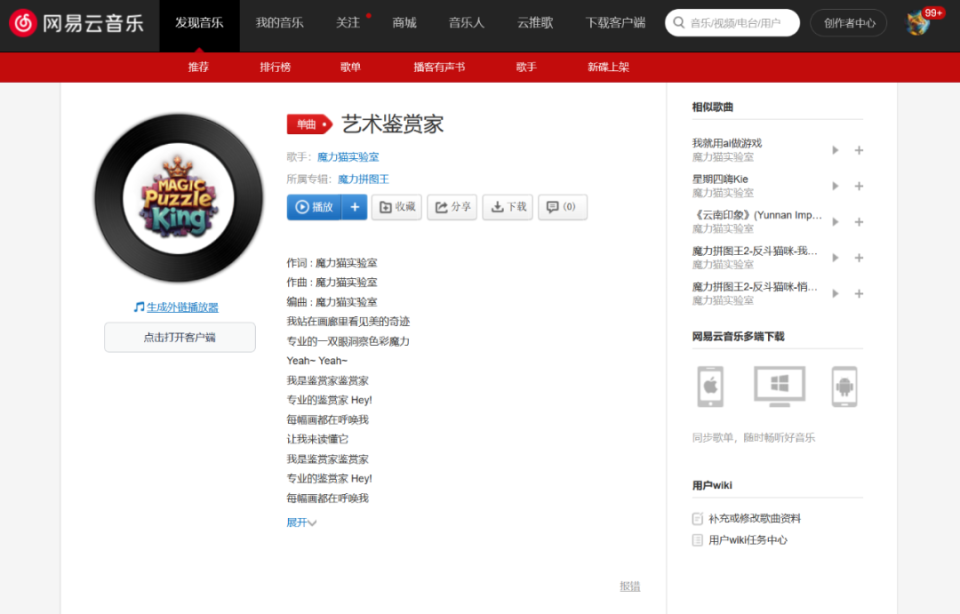Switch to 排行榜 tab
This screenshot has height=614, width=960.
[x=275, y=67]
